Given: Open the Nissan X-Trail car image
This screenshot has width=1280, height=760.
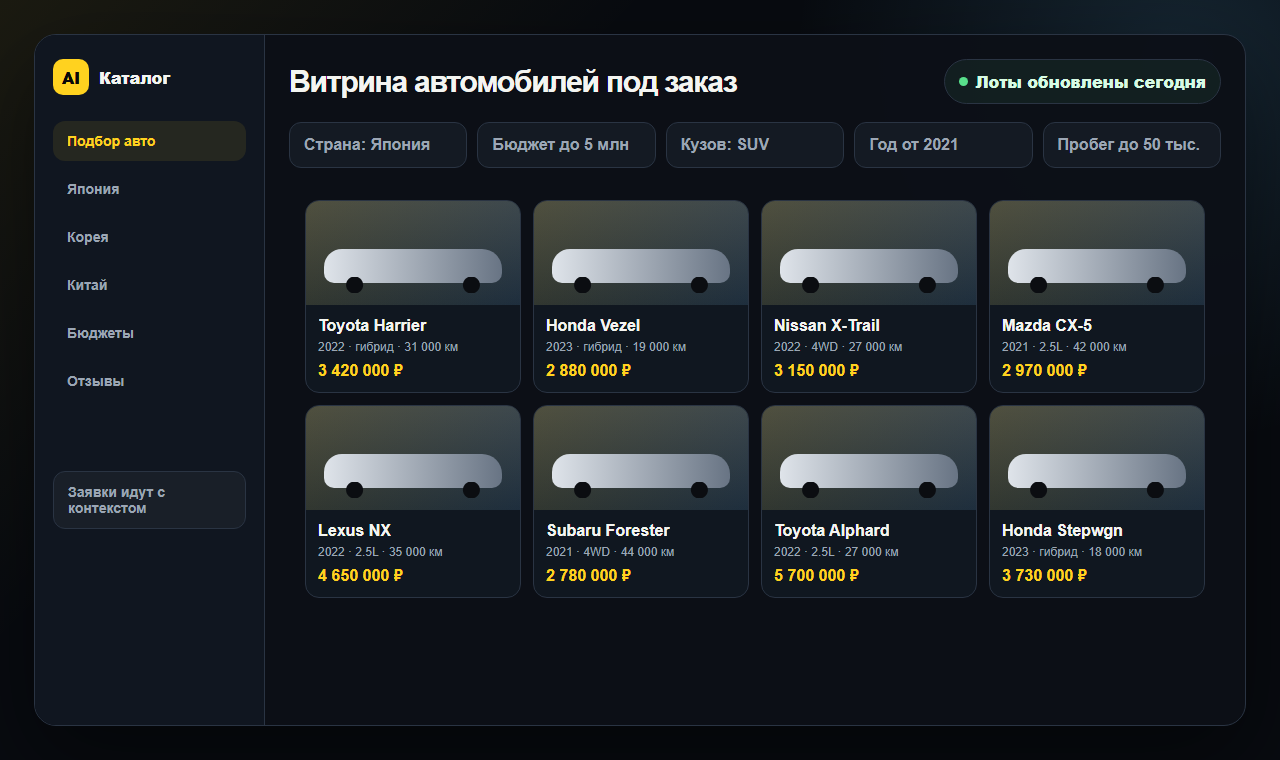Looking at the screenshot, I should click(x=869, y=253).
